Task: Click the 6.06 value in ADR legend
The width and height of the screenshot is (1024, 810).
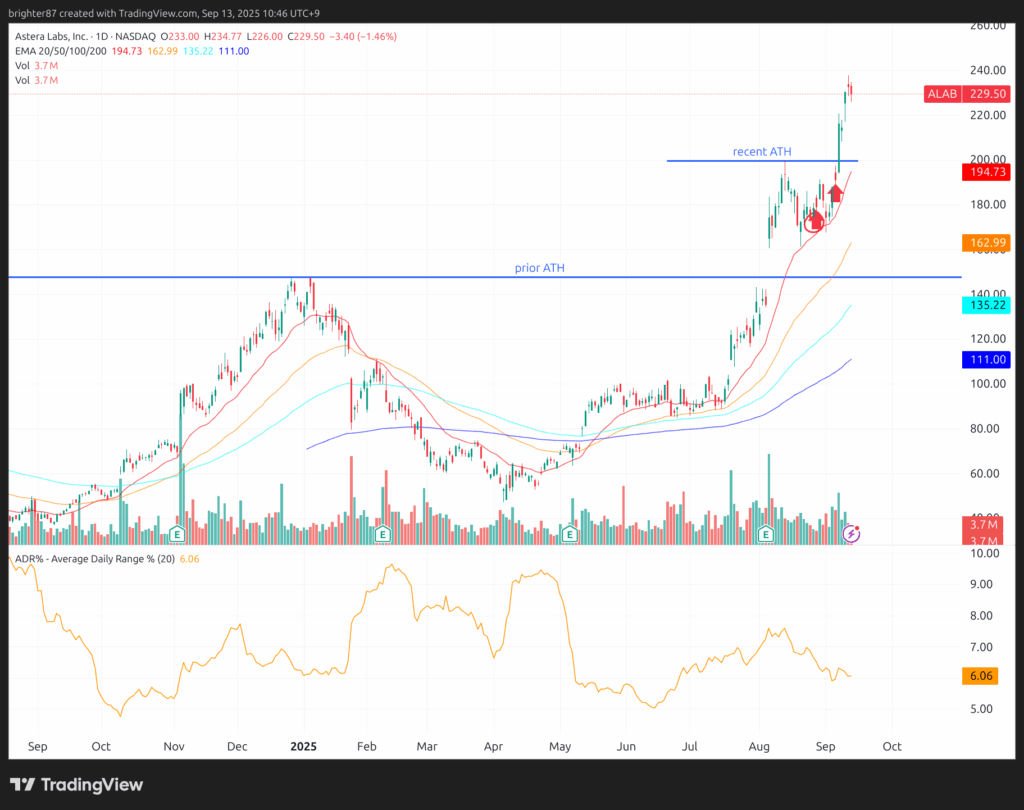Action: (x=189, y=559)
